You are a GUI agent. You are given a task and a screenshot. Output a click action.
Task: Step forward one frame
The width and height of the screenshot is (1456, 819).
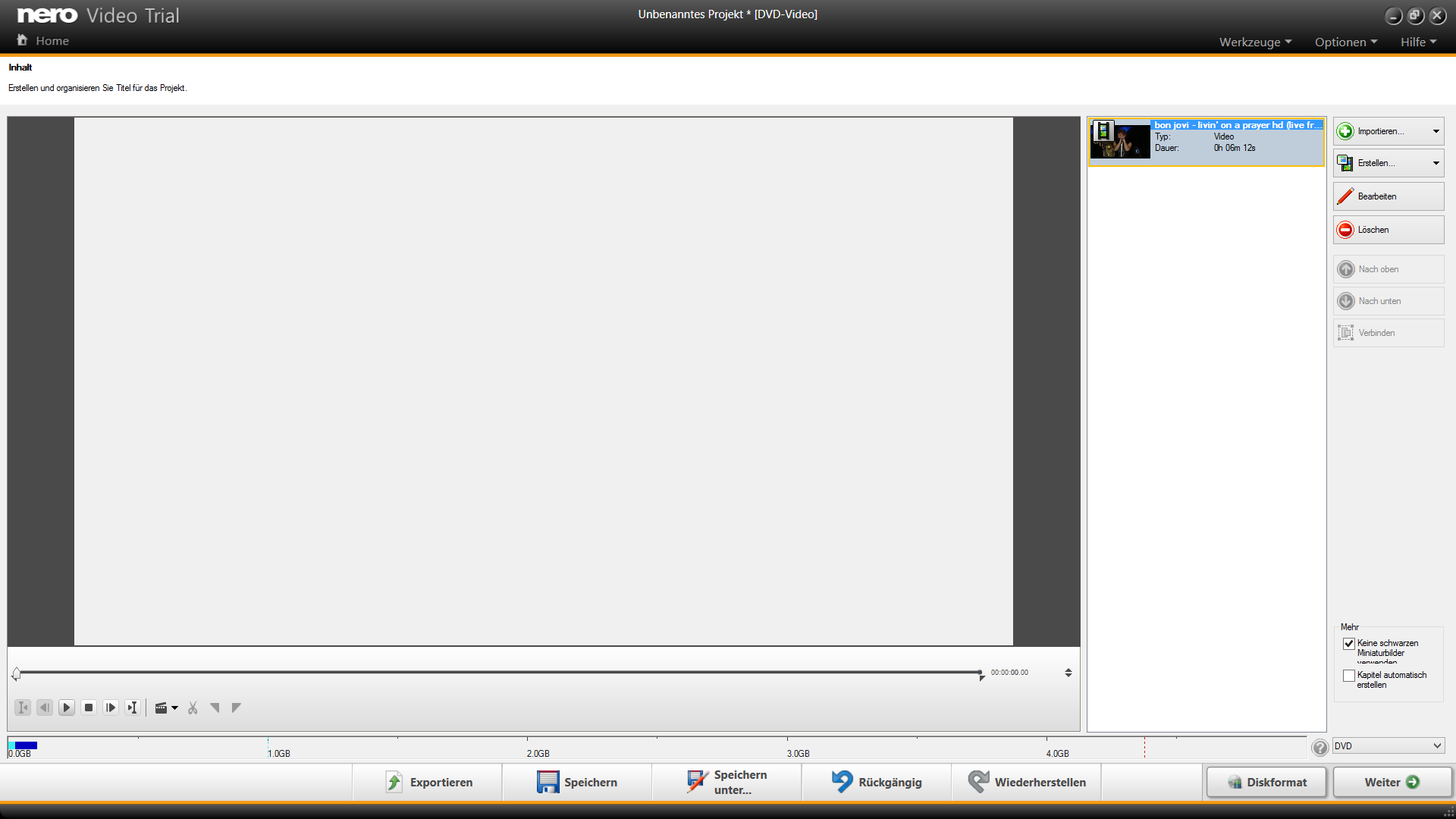(x=111, y=708)
